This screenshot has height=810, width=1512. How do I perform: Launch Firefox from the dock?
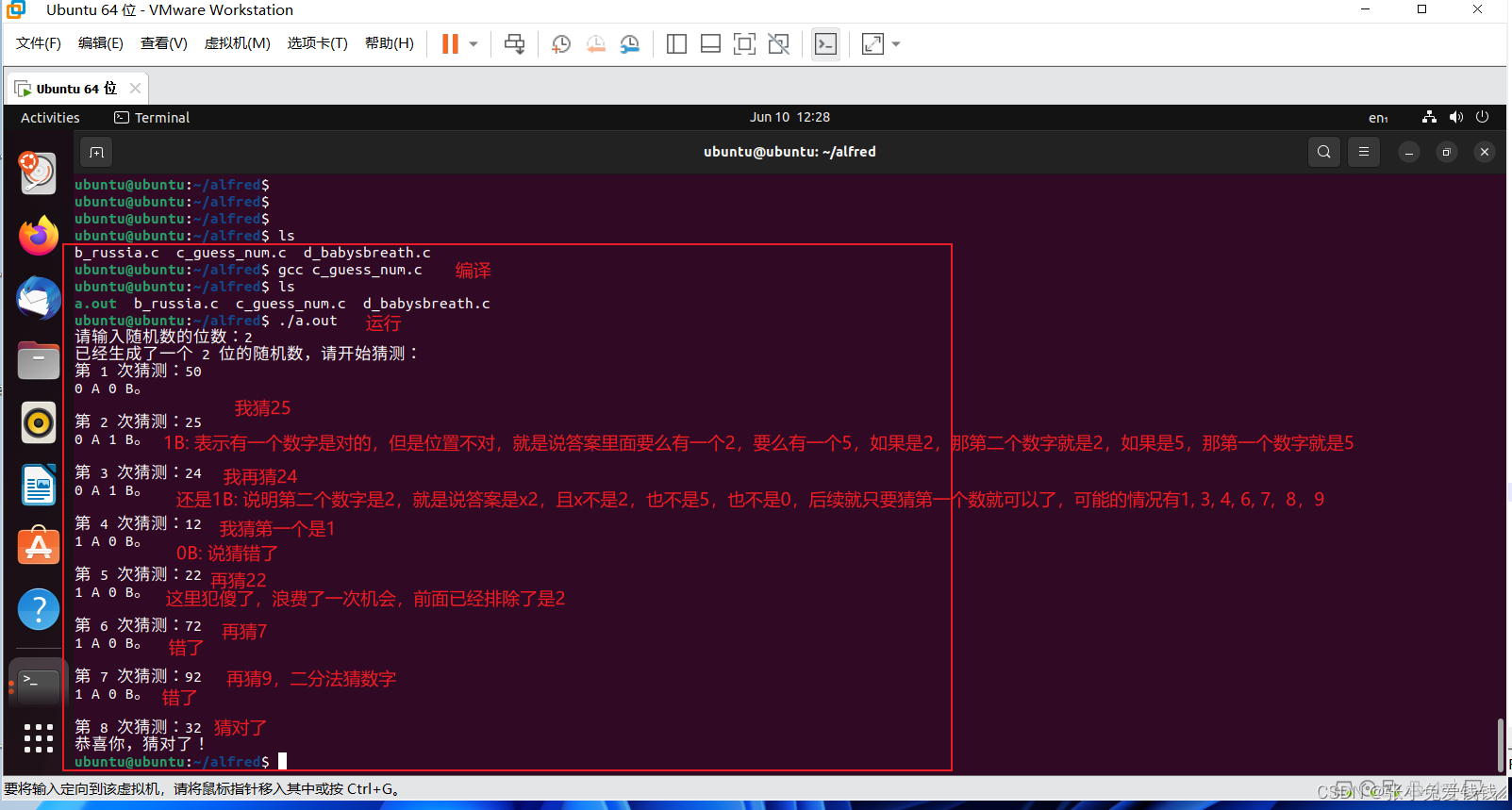point(39,236)
